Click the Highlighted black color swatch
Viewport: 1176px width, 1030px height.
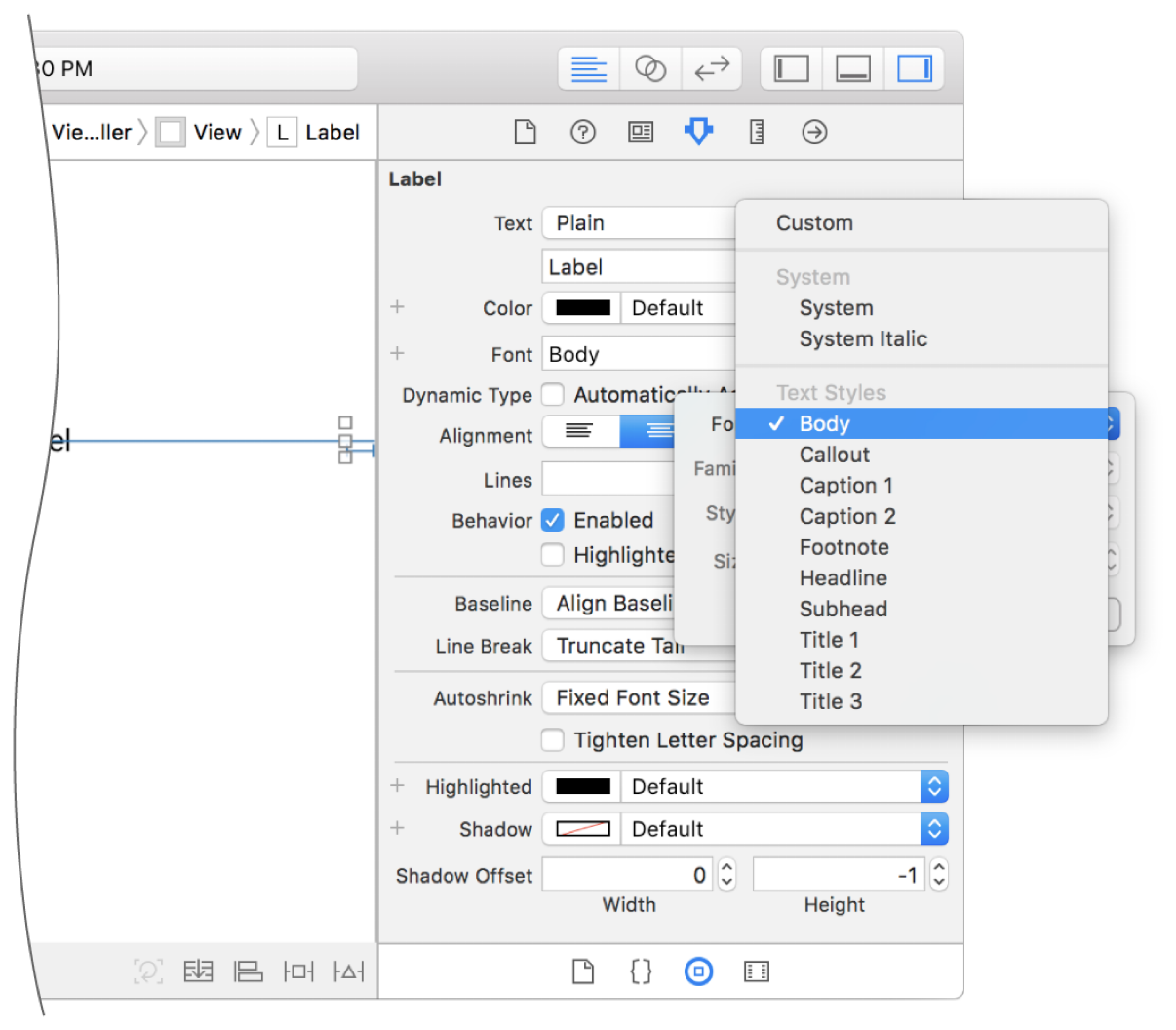(582, 786)
